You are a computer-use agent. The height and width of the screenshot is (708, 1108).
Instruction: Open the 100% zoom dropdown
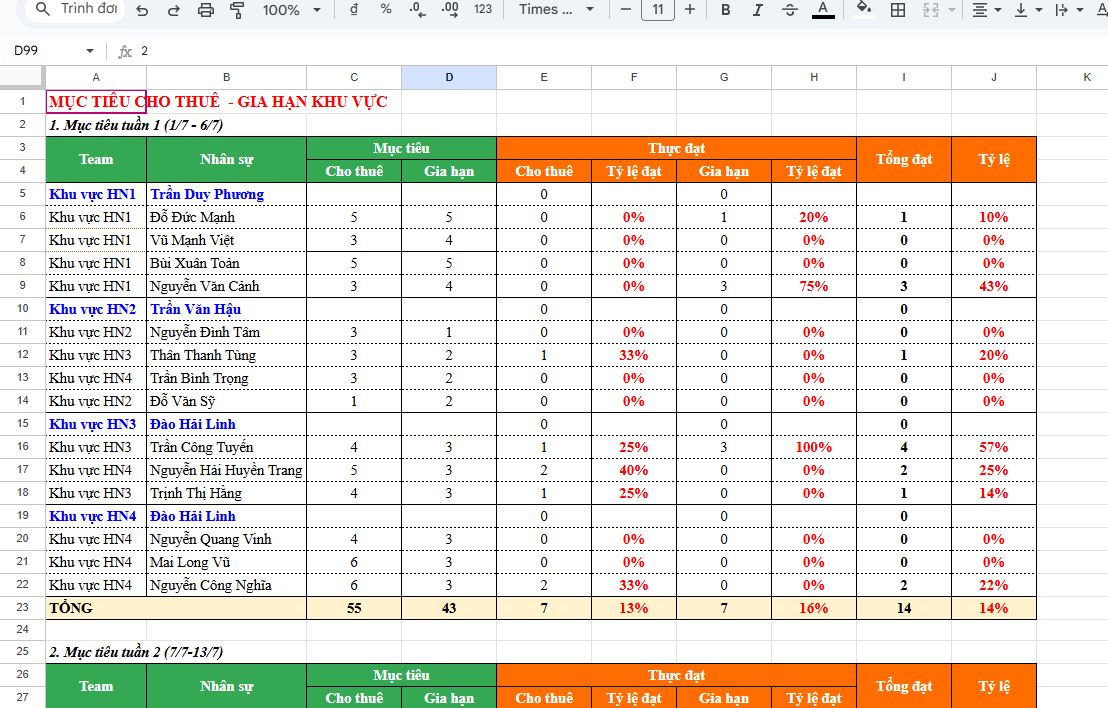coord(291,10)
